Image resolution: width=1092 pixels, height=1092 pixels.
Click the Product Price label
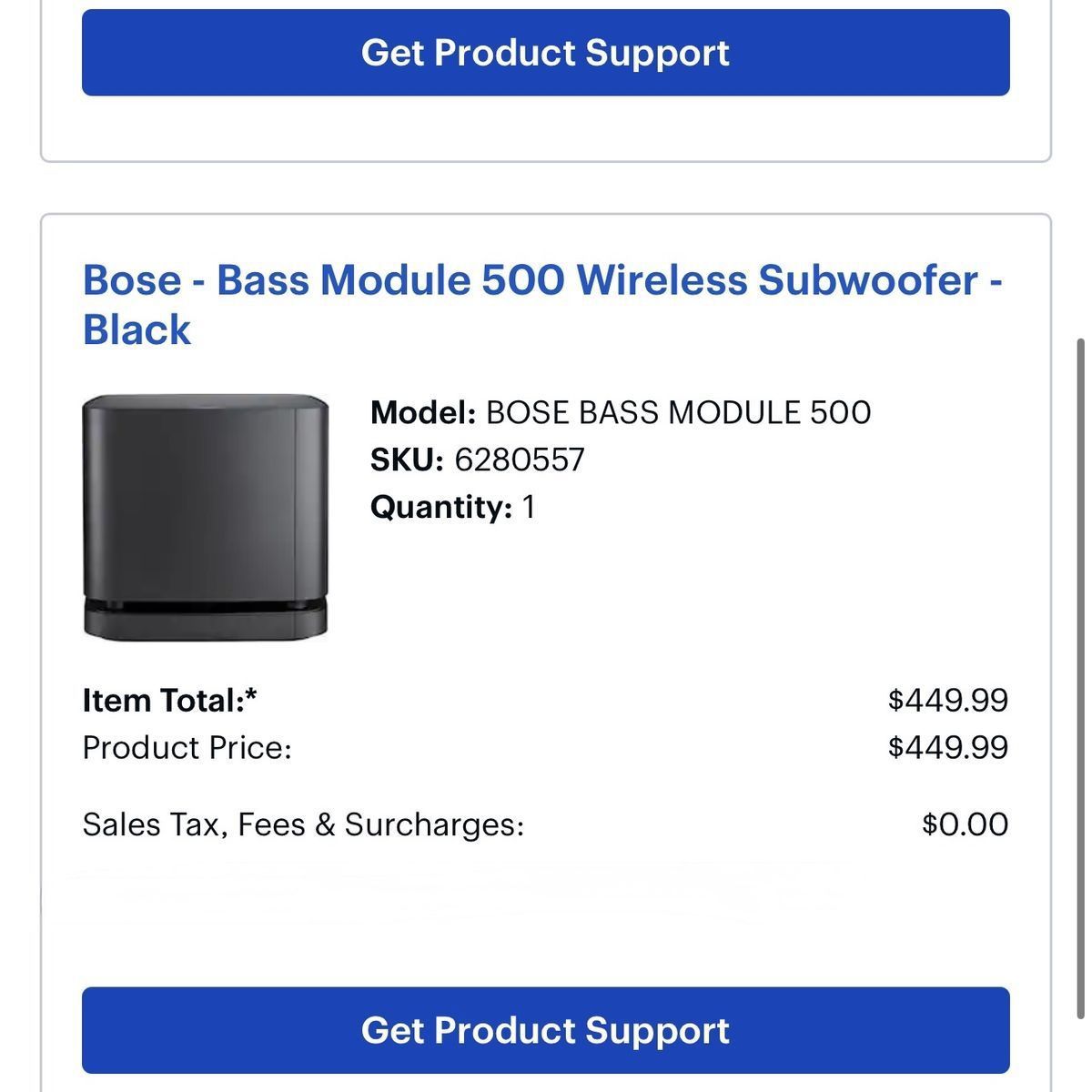tap(187, 748)
